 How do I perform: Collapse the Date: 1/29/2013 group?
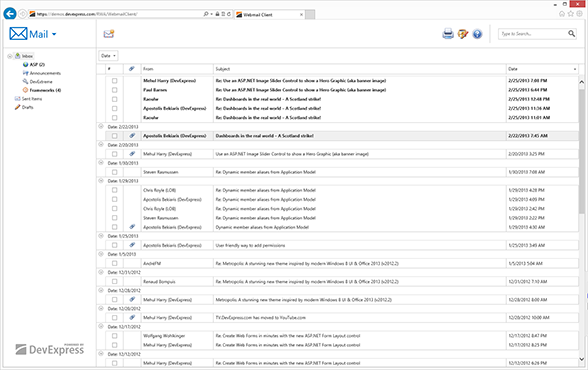point(101,181)
